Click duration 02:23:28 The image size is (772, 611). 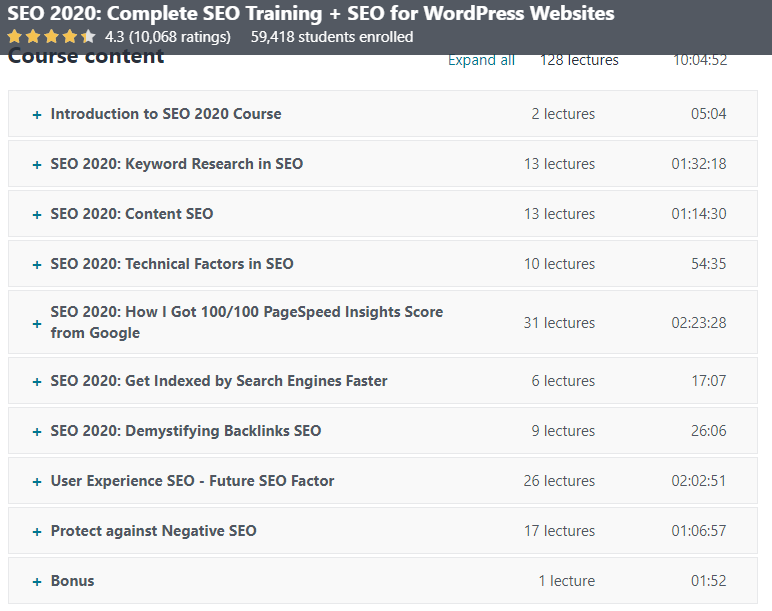click(699, 322)
